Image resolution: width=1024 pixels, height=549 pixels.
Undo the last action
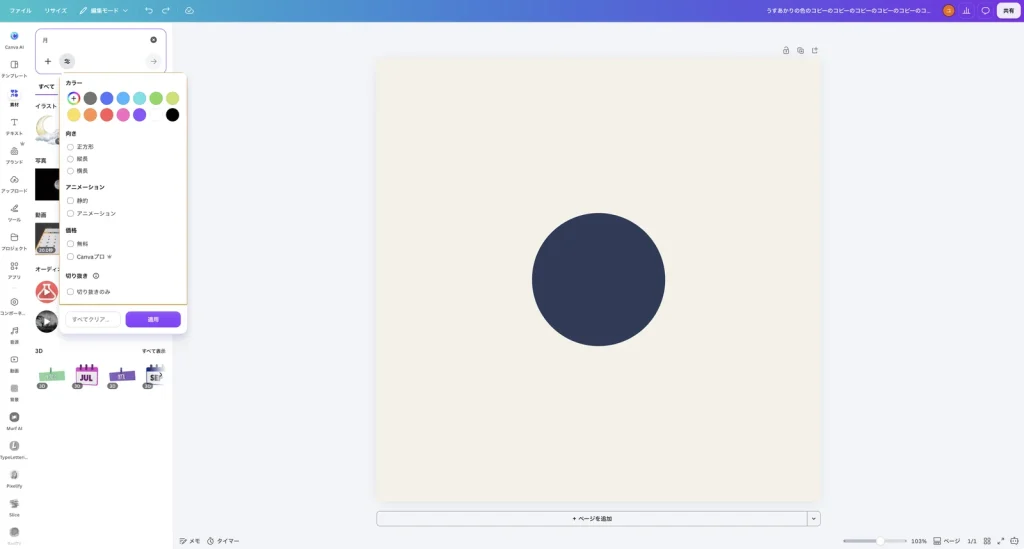click(x=149, y=10)
